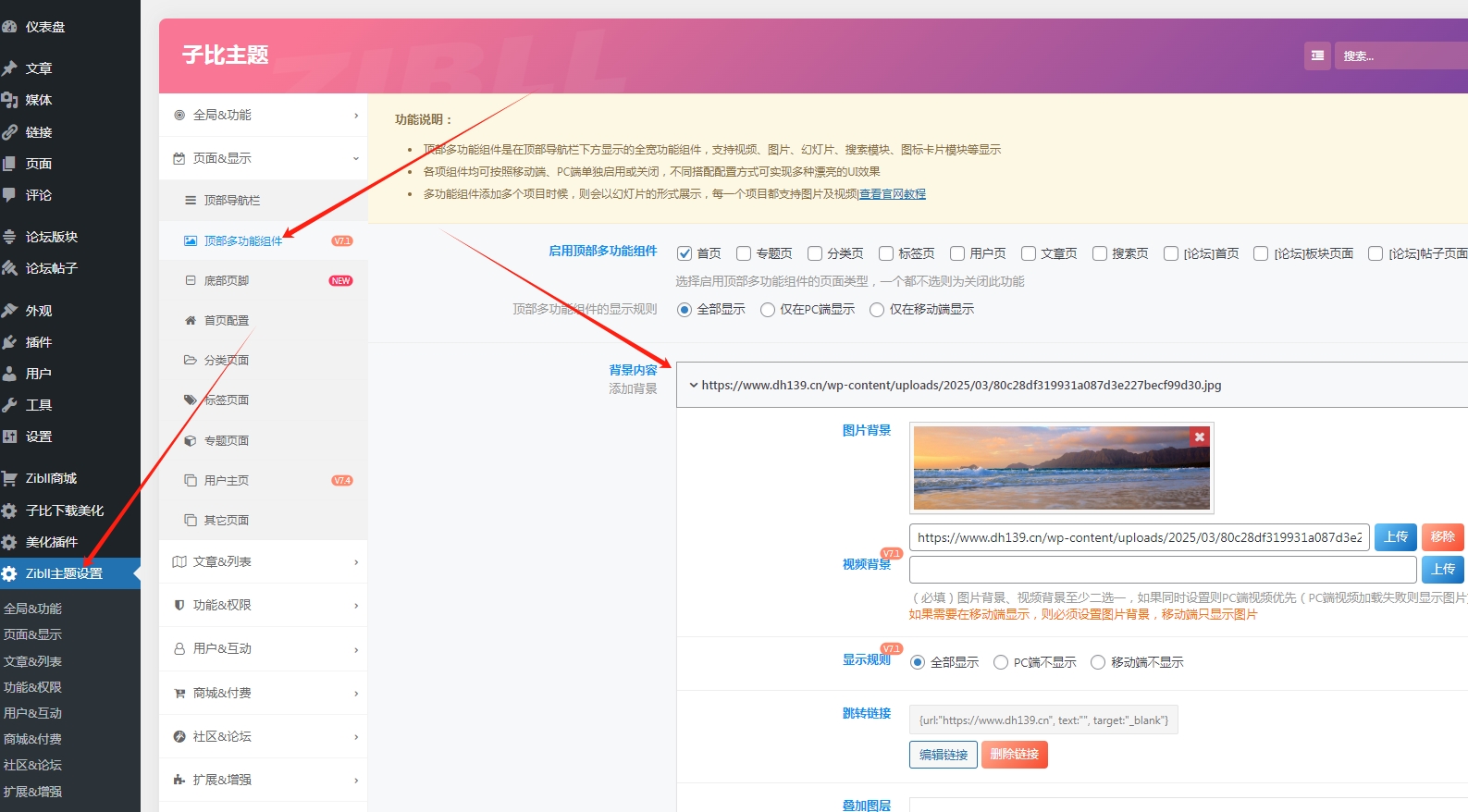Image resolution: width=1468 pixels, height=812 pixels.
Task: Click the 评论 comment bubble icon
Action: pos(9,195)
